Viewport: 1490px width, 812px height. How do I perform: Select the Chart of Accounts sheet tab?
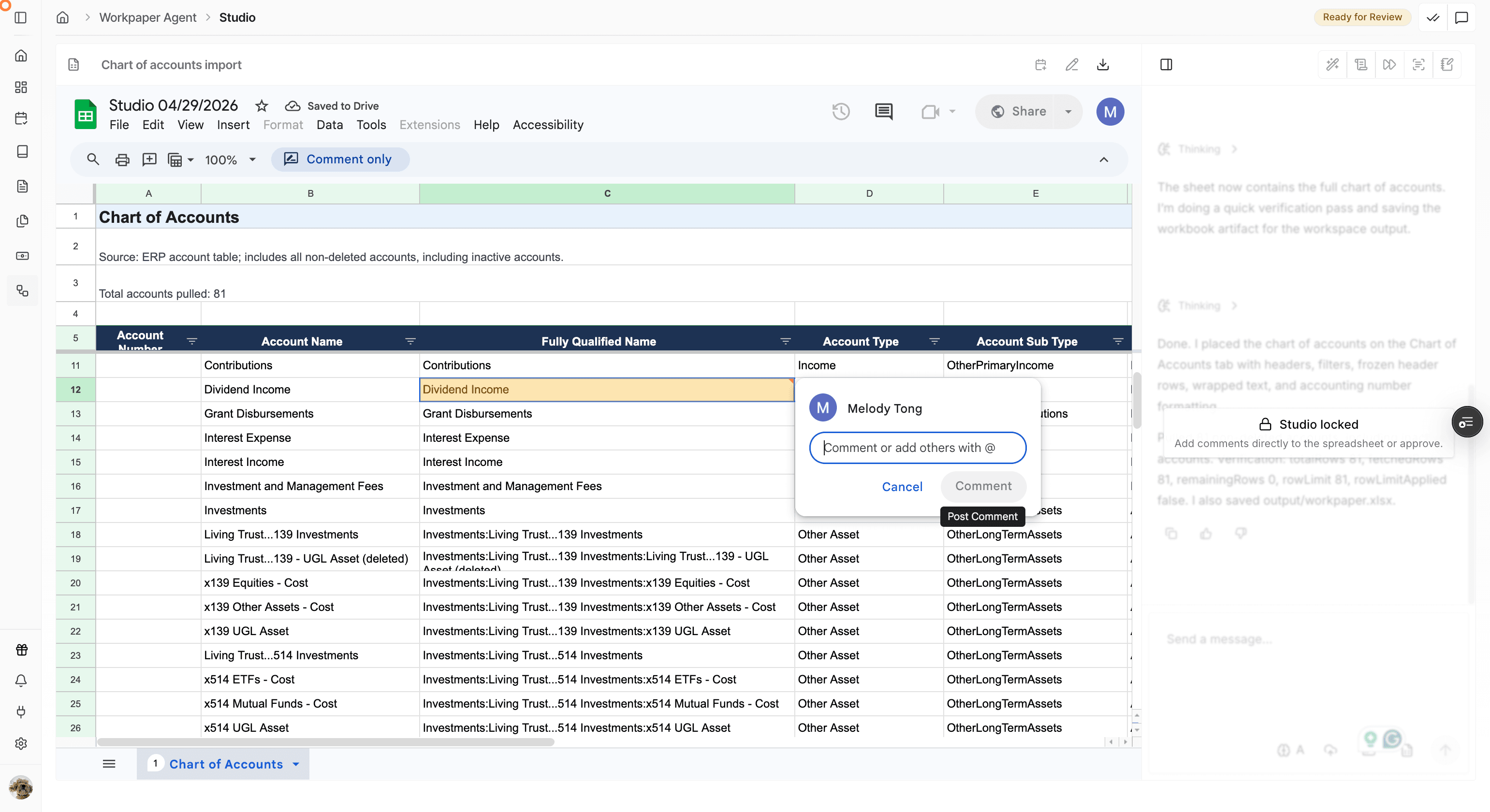(x=223, y=764)
